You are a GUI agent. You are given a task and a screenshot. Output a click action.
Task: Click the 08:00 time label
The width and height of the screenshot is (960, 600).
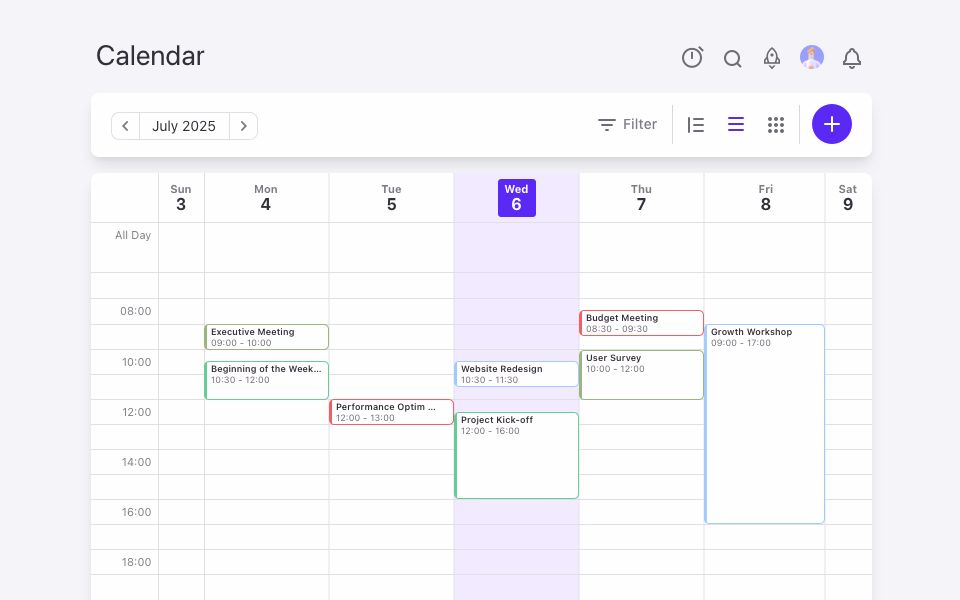coord(135,311)
